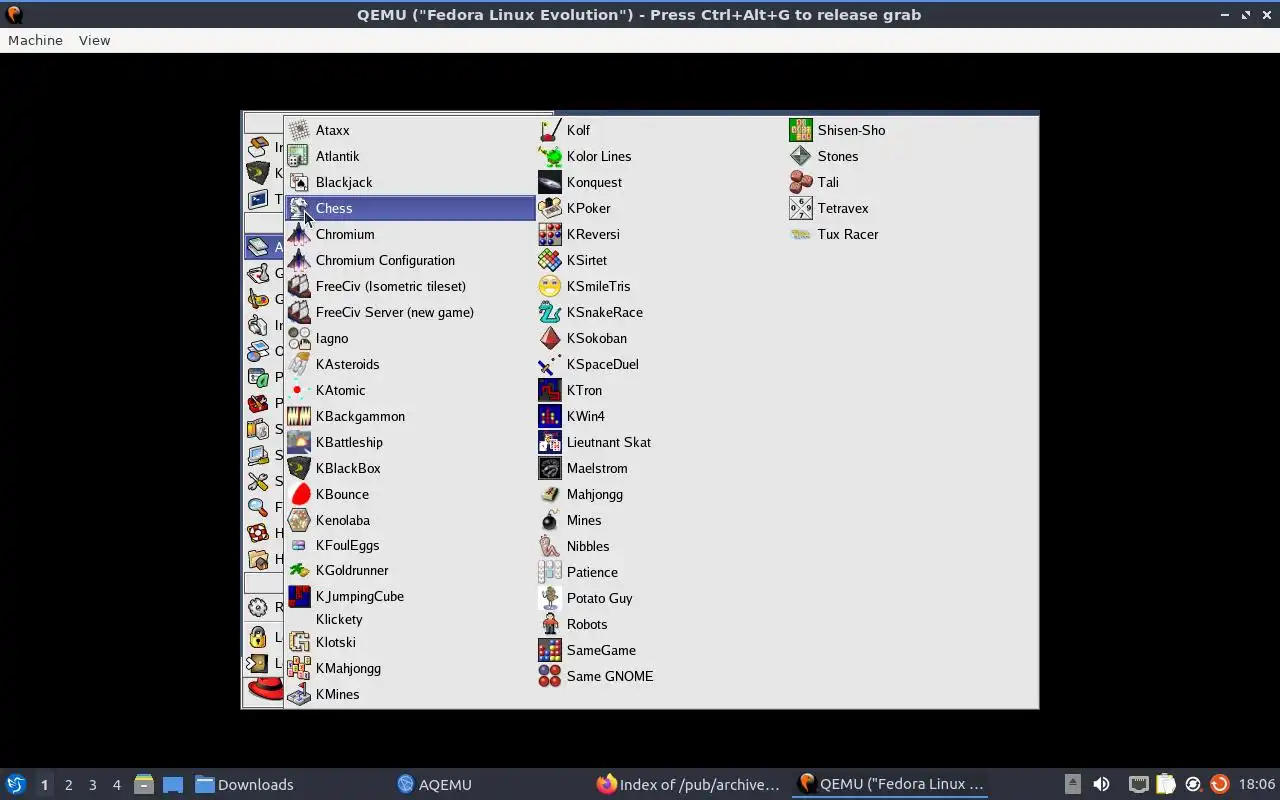
Task: Launch Tux Racer from the menu
Action: (x=912, y=234)
